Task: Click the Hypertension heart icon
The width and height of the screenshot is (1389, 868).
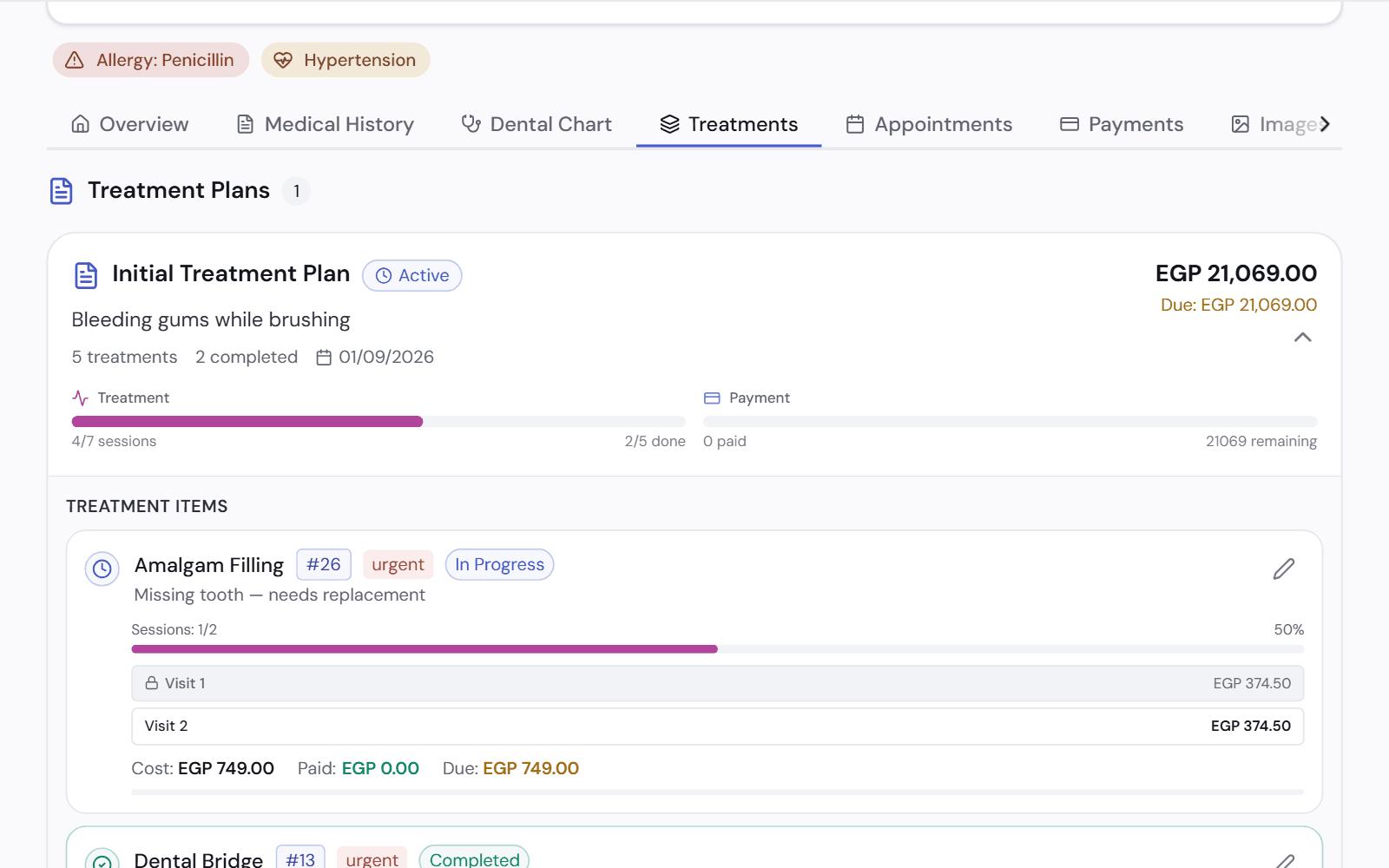Action: pyautogui.click(x=283, y=60)
